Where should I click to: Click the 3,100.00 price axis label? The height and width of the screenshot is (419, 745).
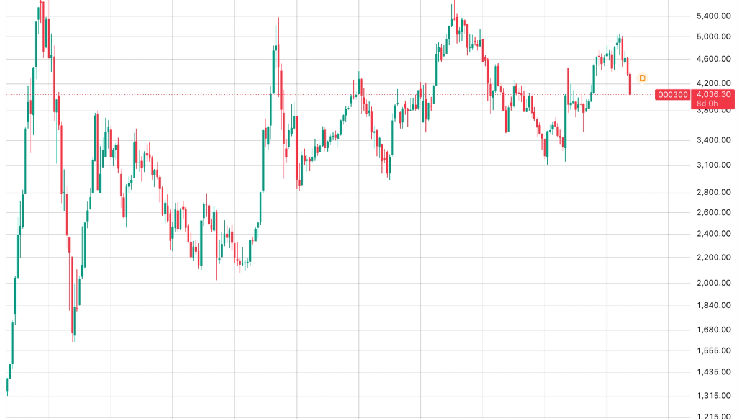tap(713, 165)
